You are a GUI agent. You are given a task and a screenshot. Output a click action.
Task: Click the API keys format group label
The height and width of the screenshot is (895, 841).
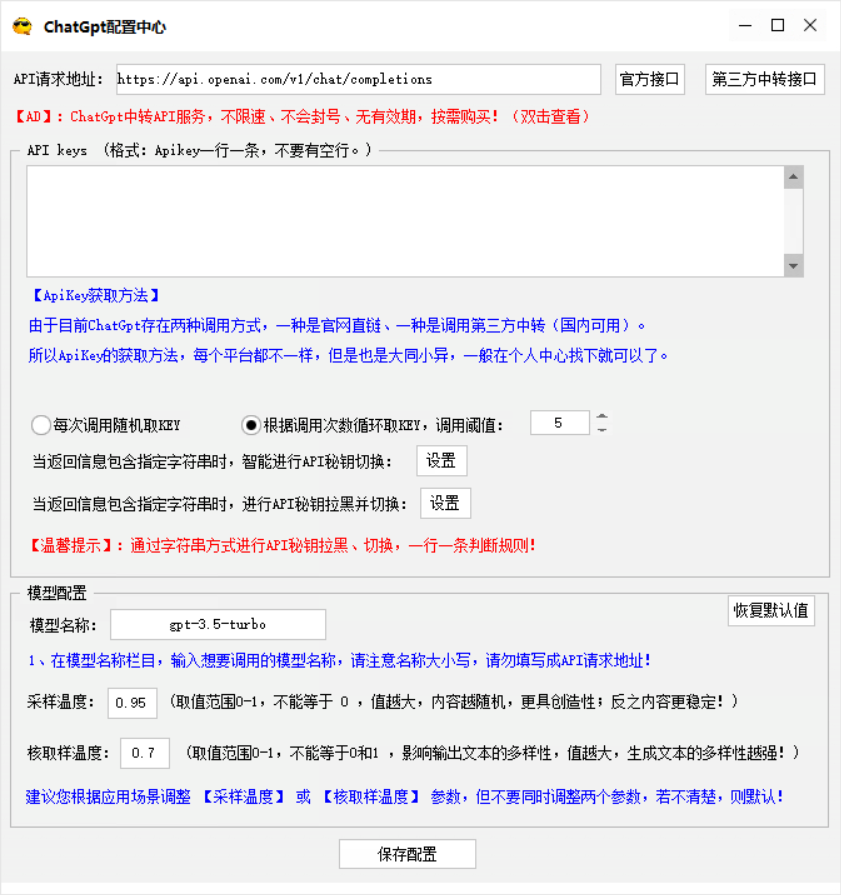[200, 151]
